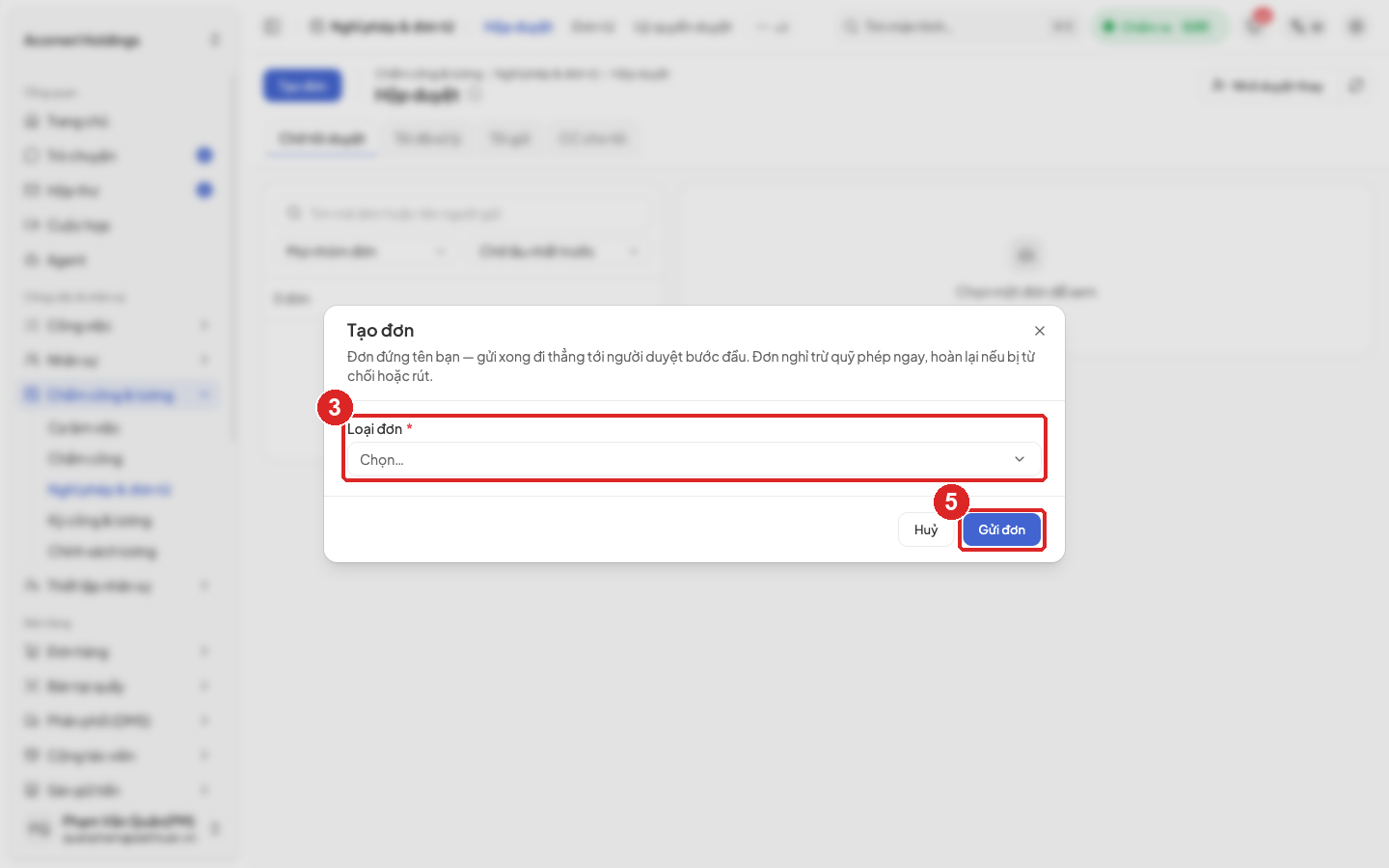1389x868 pixels.
Task: Open the company switcher at sidebar top
Action: [x=120, y=41]
